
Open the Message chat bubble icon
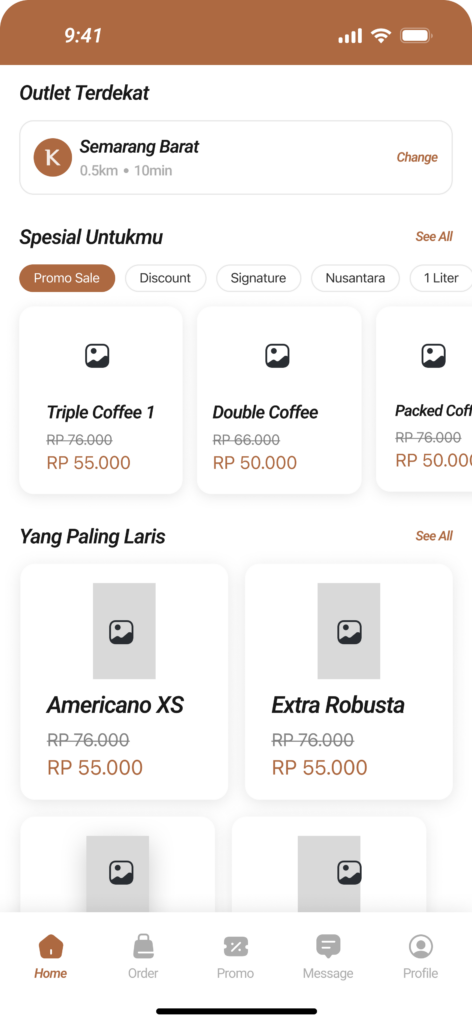point(328,946)
